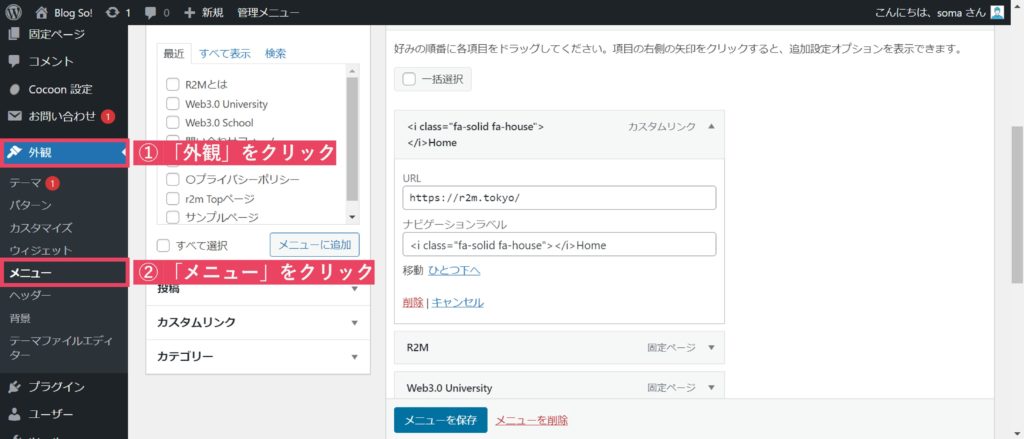Check the R2Mとは checkbox
The width and height of the screenshot is (1024, 439).
pos(173,85)
